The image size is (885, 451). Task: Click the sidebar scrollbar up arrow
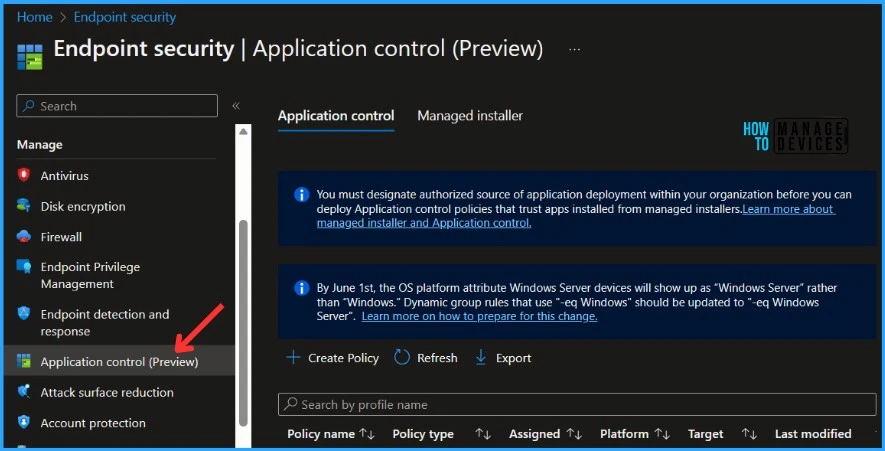pos(243,132)
